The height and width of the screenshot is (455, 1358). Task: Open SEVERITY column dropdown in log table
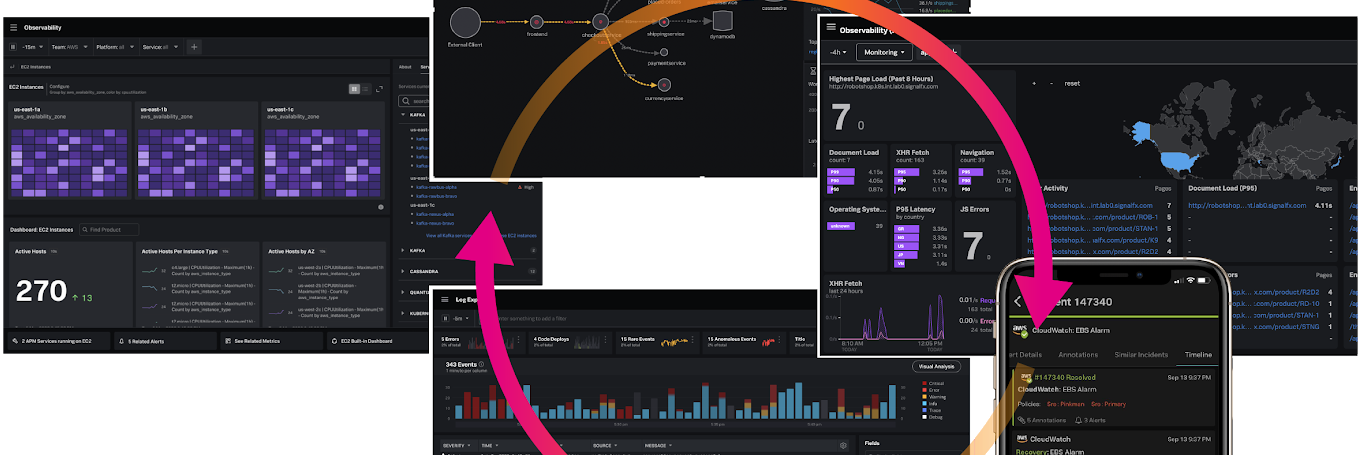tap(456, 445)
